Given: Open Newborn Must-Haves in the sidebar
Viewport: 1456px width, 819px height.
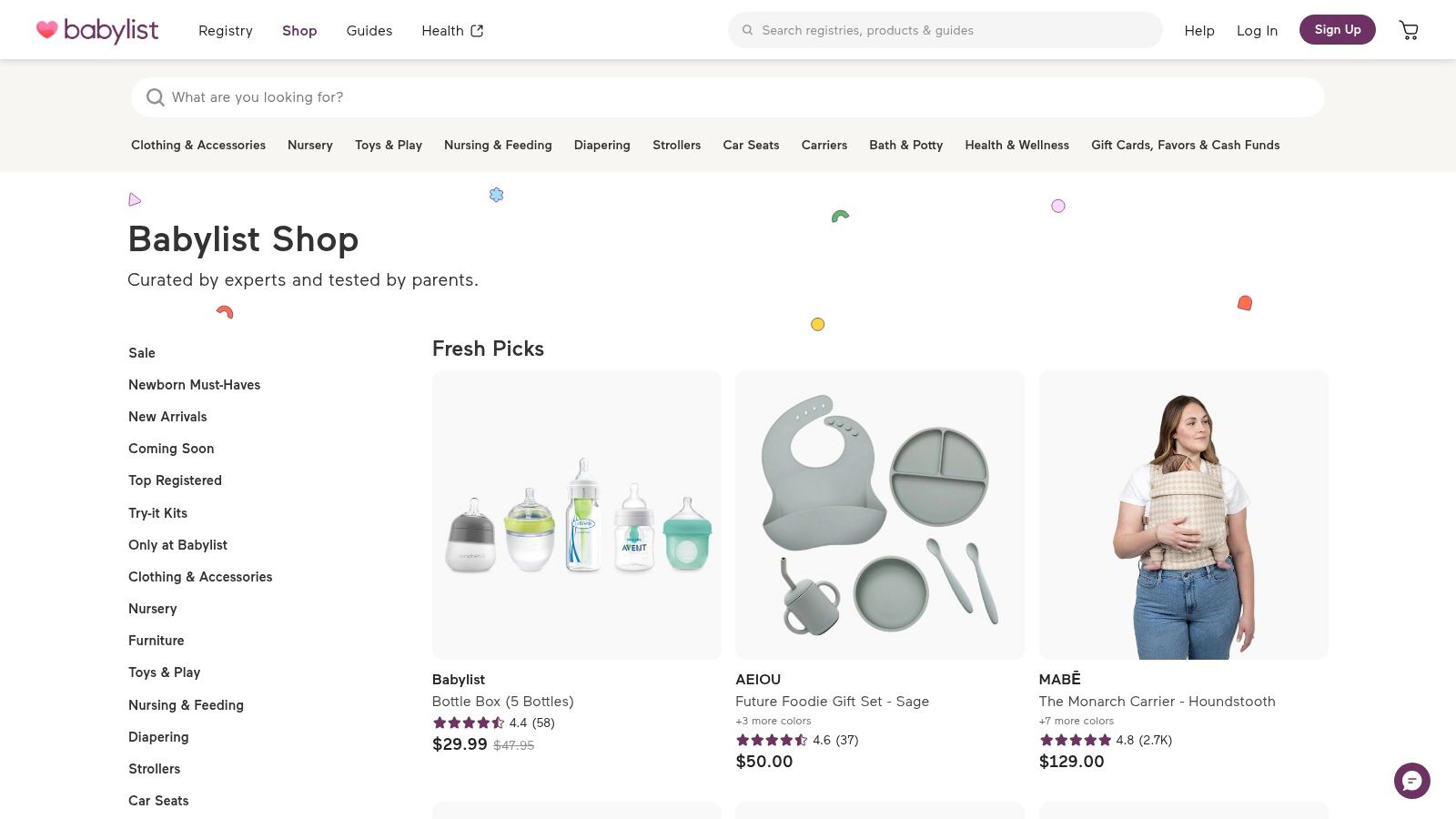Looking at the screenshot, I should click(x=194, y=385).
